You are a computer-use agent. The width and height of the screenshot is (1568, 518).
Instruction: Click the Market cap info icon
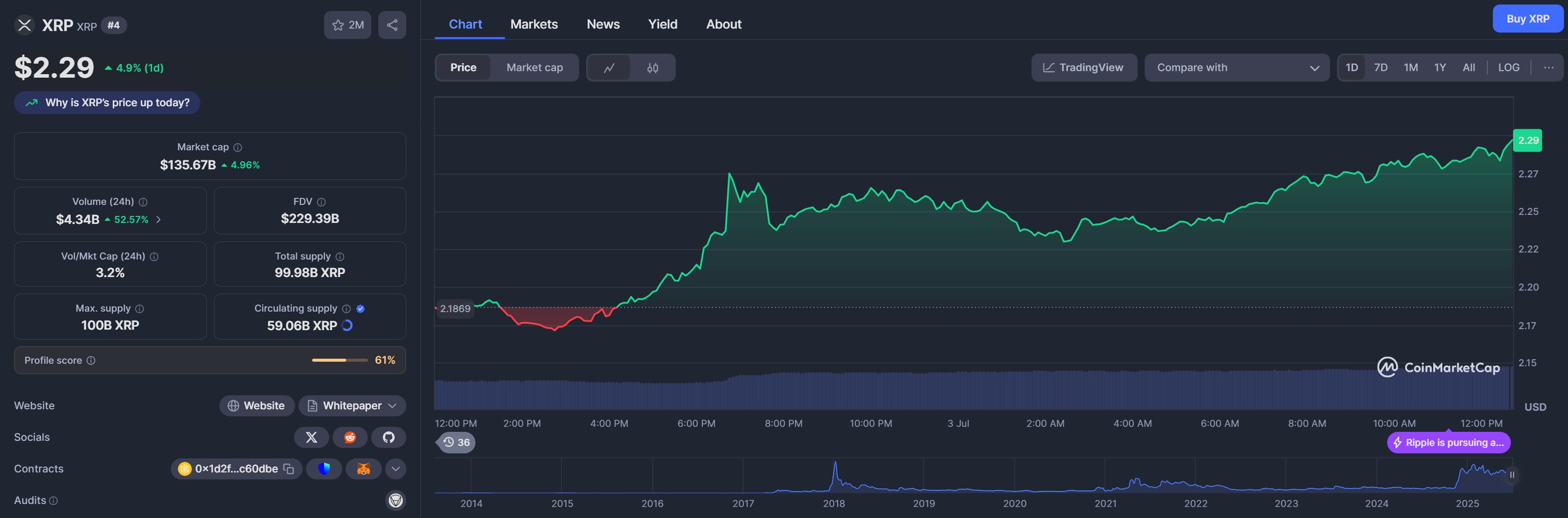[238, 147]
